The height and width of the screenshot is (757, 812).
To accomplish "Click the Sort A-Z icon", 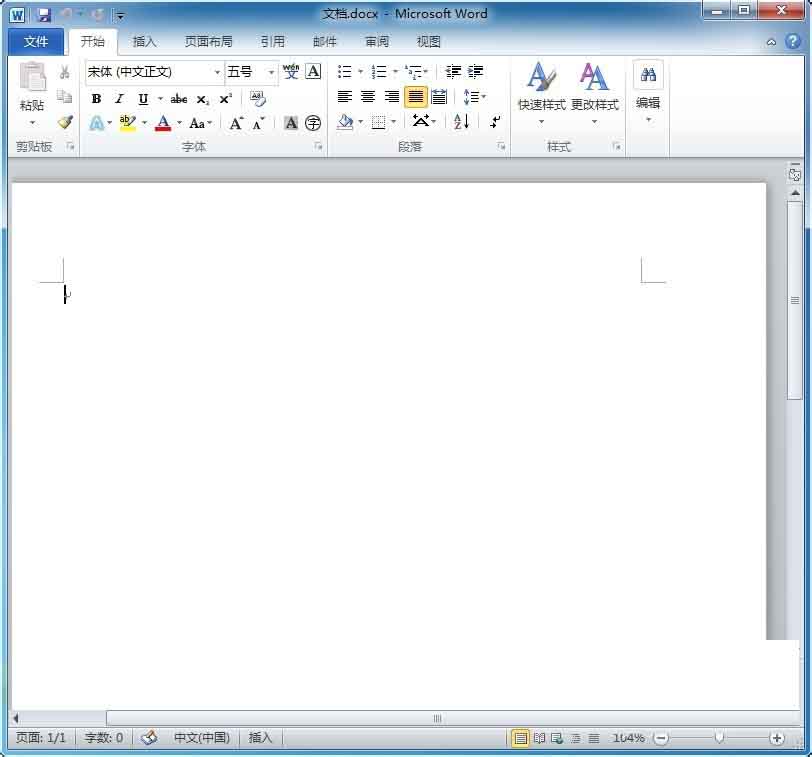I will point(461,122).
